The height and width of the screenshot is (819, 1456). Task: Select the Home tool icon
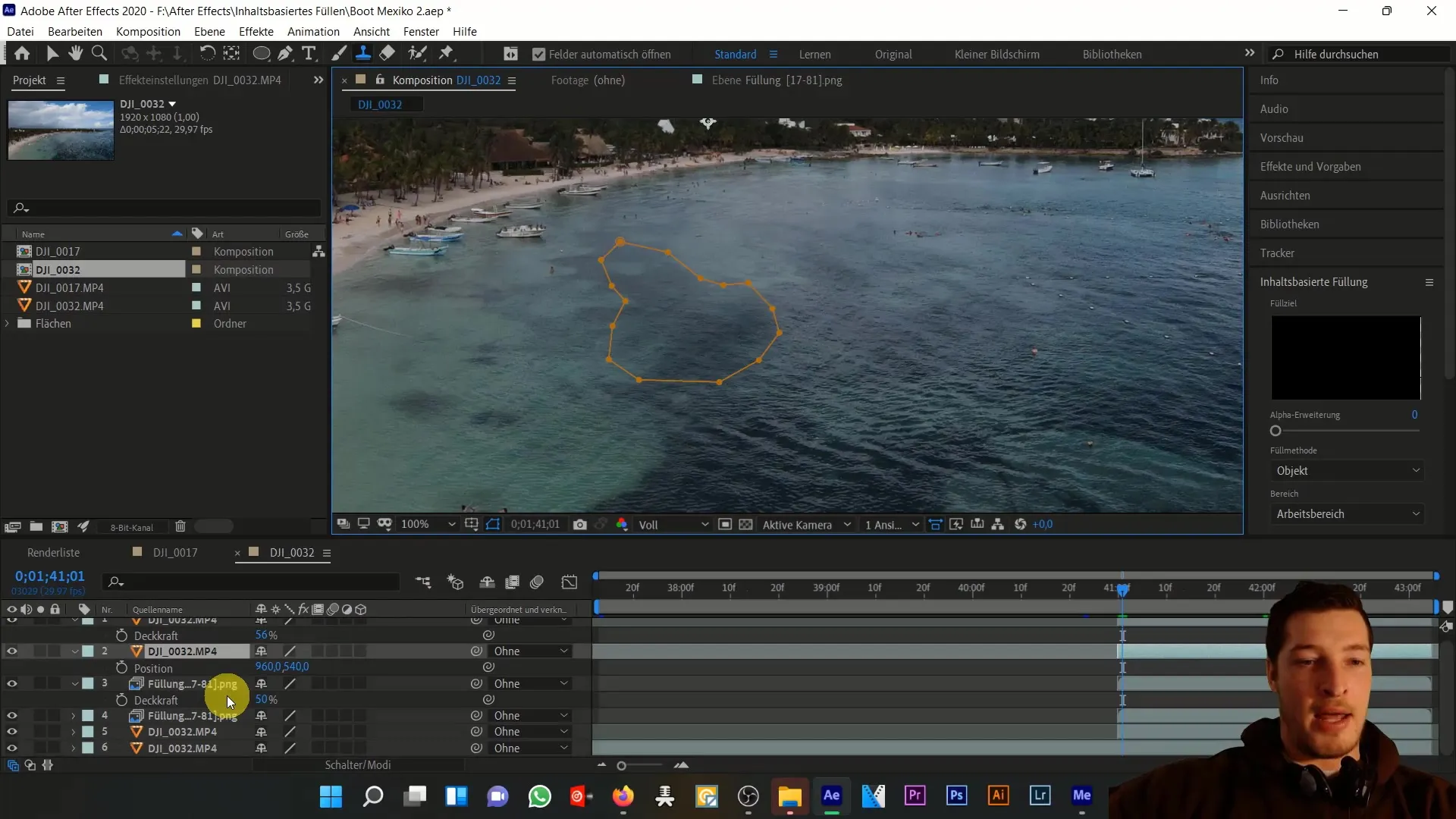(22, 54)
